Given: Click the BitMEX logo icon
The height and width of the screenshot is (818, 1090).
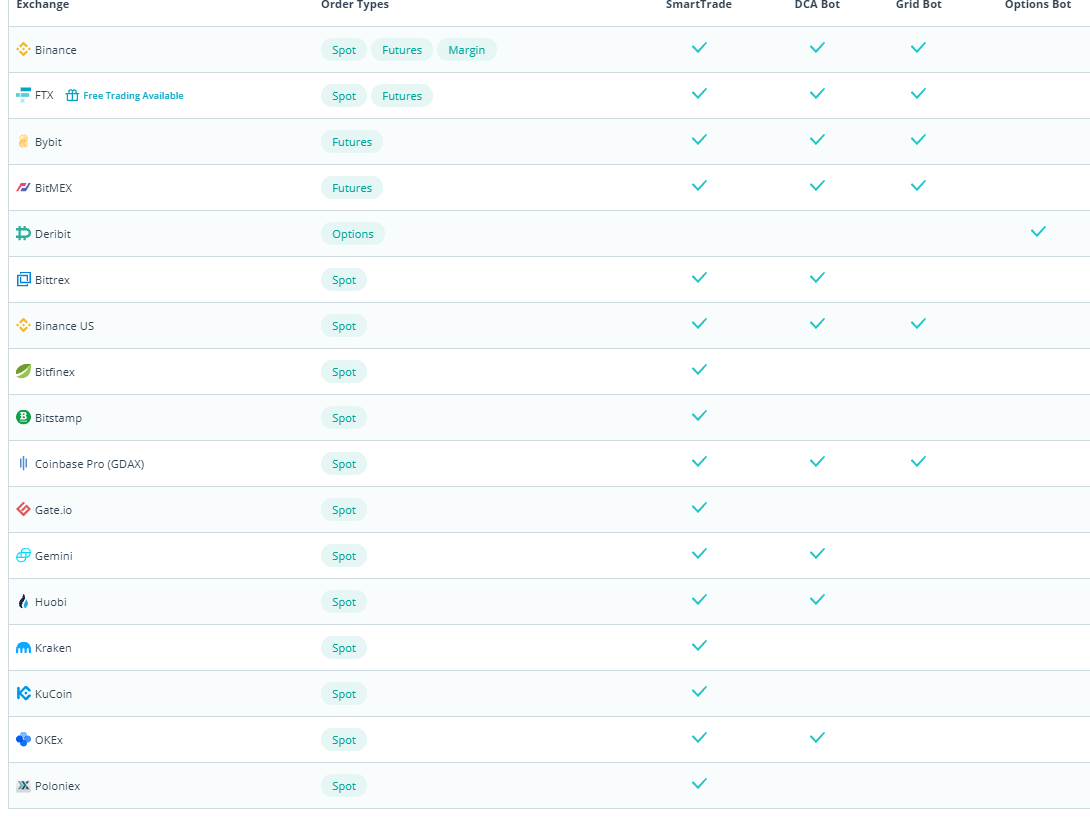Looking at the screenshot, I should (x=24, y=187).
